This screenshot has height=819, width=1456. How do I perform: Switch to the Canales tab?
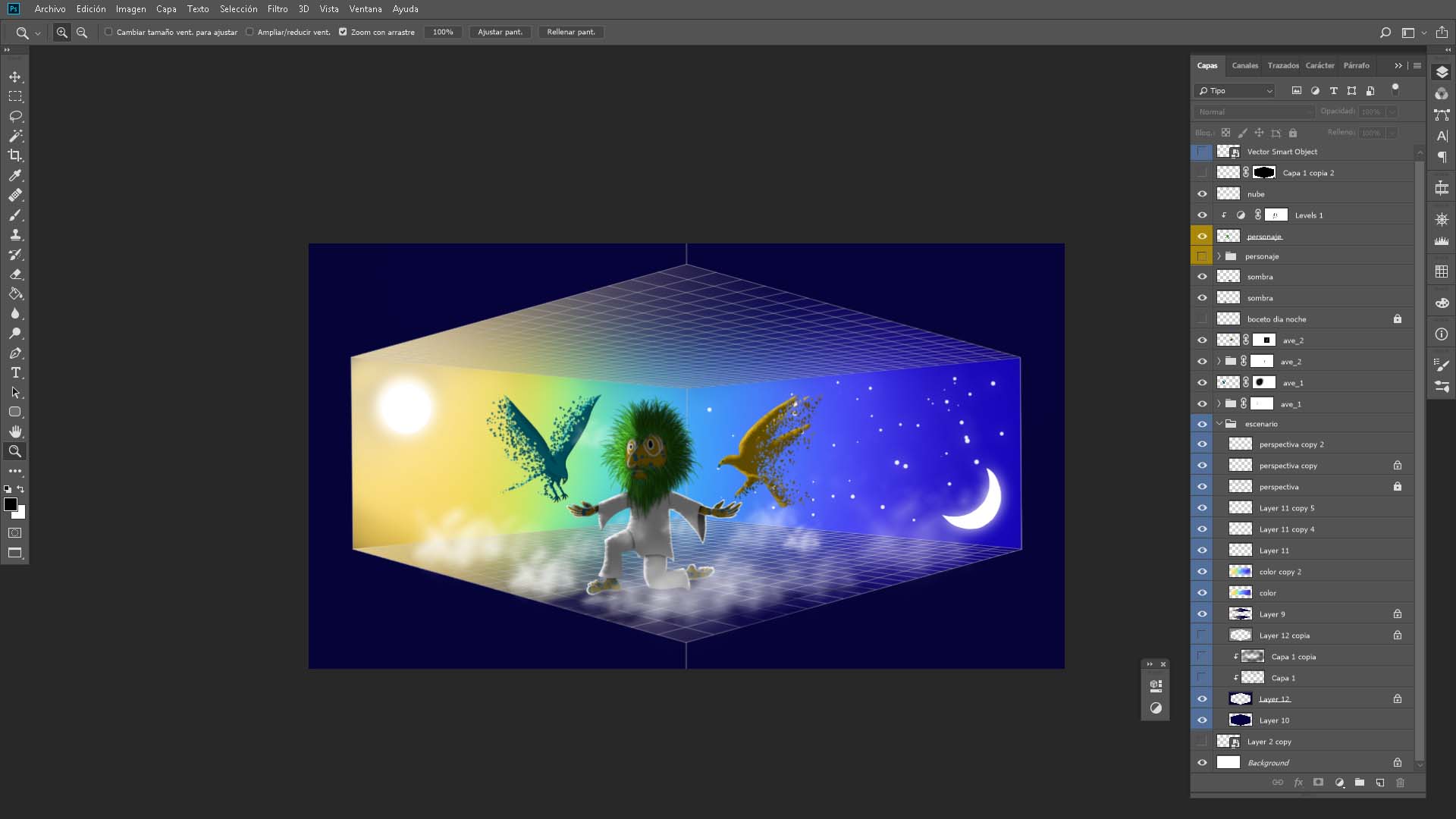tap(1244, 65)
